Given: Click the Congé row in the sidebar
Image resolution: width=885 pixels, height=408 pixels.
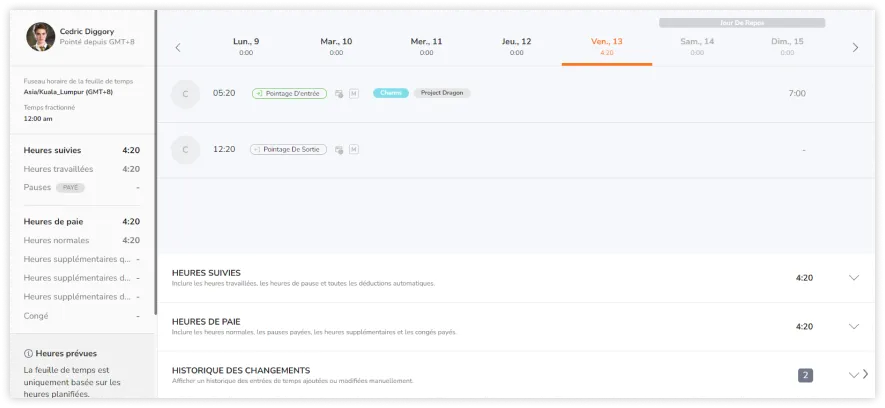Looking at the screenshot, I should pyautogui.click(x=82, y=316).
